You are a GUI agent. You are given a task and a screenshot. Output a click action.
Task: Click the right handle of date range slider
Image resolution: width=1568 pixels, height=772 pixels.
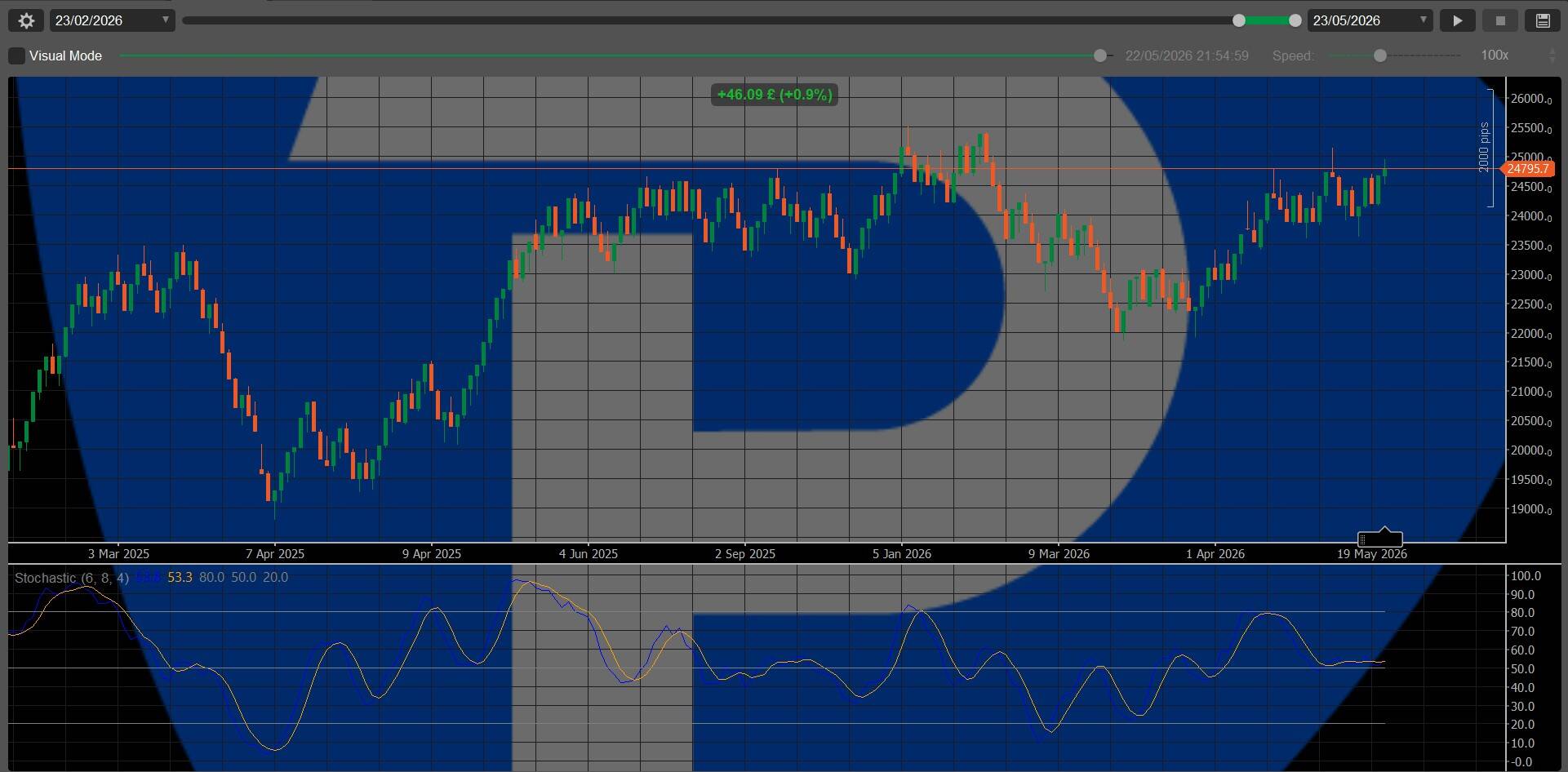(x=1295, y=20)
